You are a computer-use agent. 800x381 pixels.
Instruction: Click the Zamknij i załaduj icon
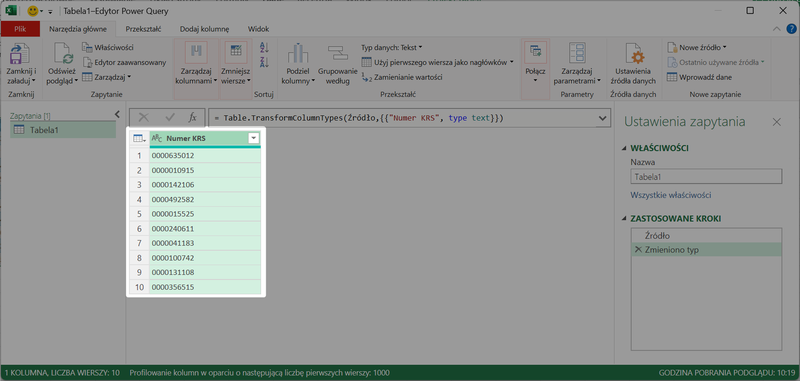click(x=20, y=53)
